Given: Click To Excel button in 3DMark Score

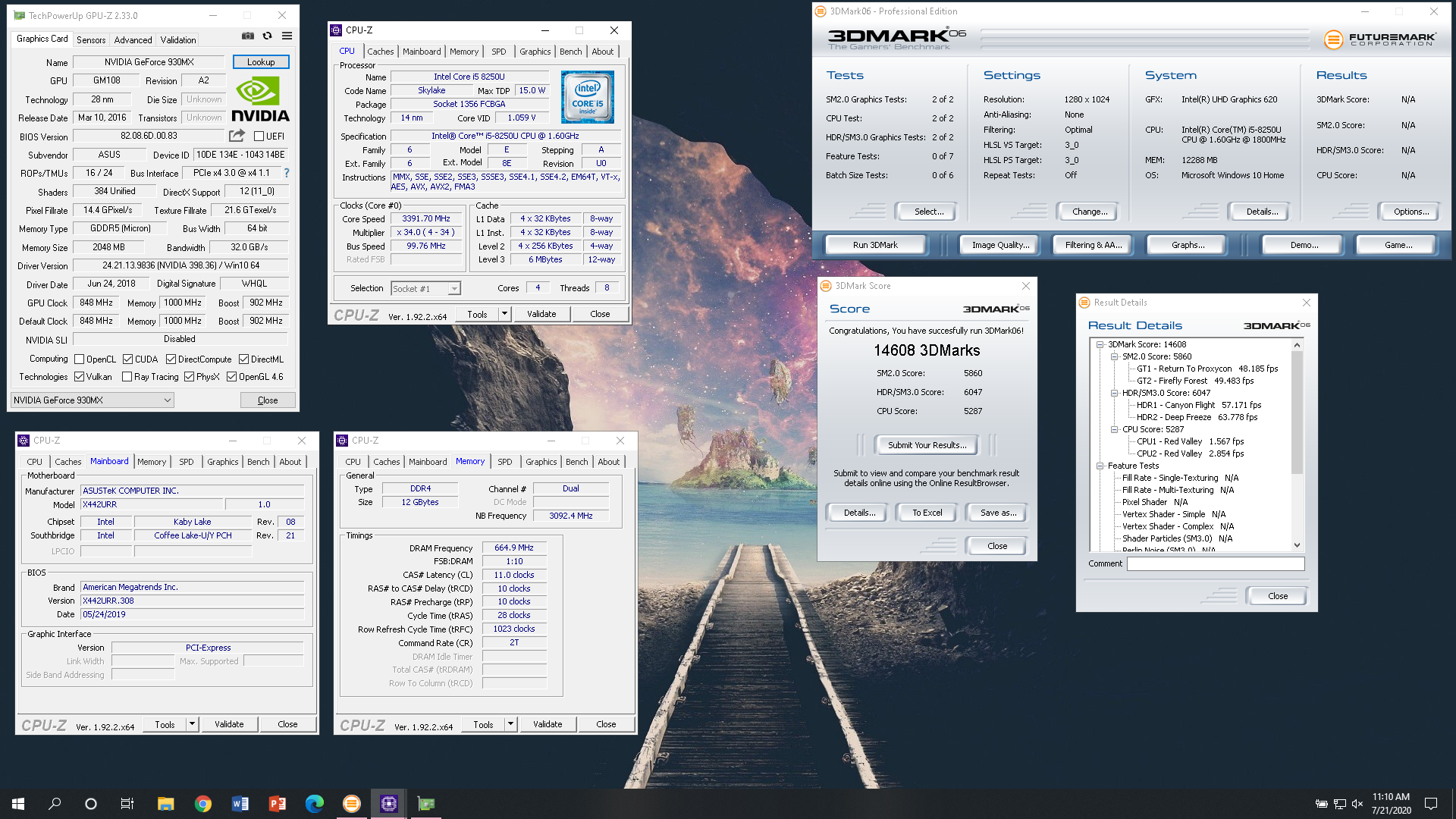Looking at the screenshot, I should (927, 513).
